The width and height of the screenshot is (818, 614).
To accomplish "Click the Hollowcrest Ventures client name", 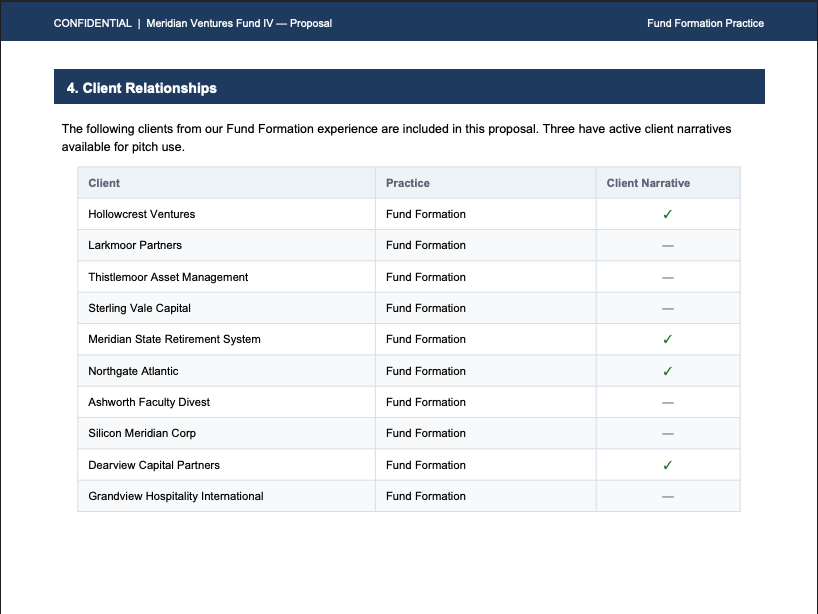I will (141, 214).
